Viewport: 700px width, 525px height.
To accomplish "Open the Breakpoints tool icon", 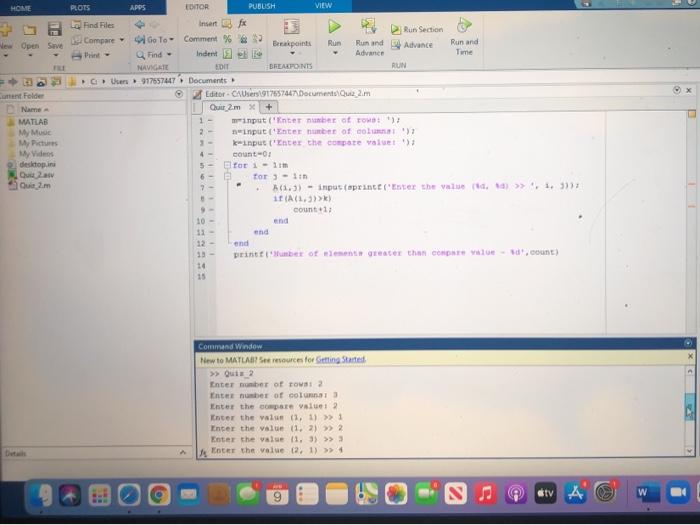I will pyautogui.click(x=292, y=27).
